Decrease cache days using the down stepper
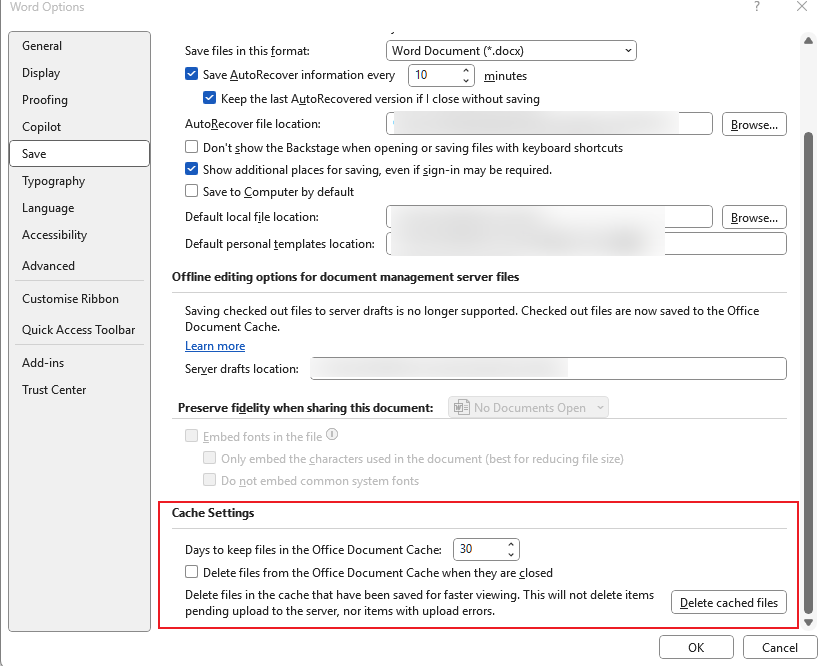823x666 pixels. tap(509, 553)
